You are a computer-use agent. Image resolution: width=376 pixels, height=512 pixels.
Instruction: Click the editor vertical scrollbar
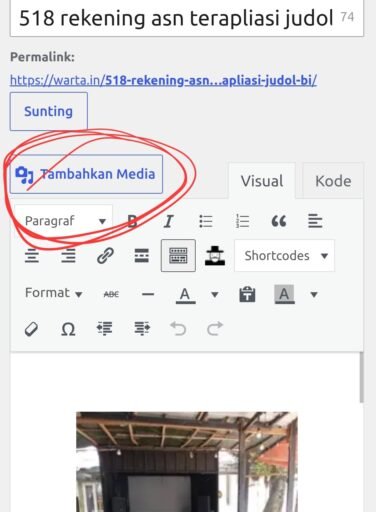[361, 377]
